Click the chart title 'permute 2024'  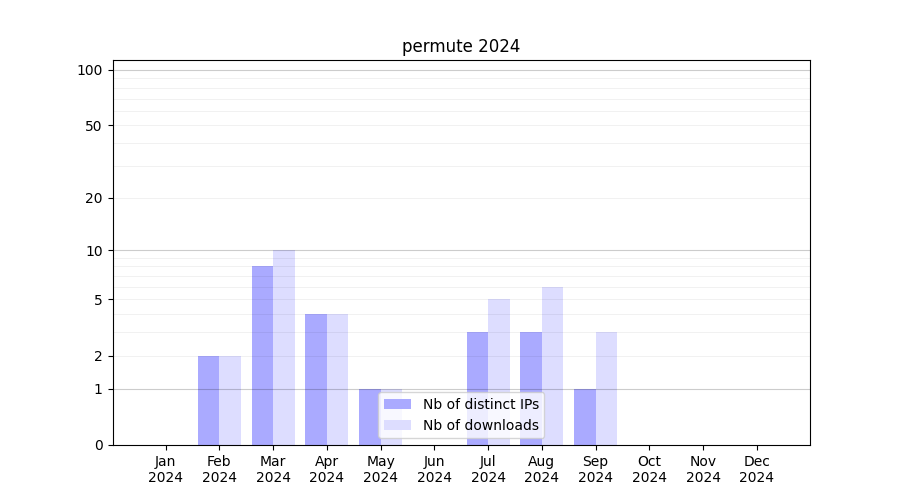461,46
